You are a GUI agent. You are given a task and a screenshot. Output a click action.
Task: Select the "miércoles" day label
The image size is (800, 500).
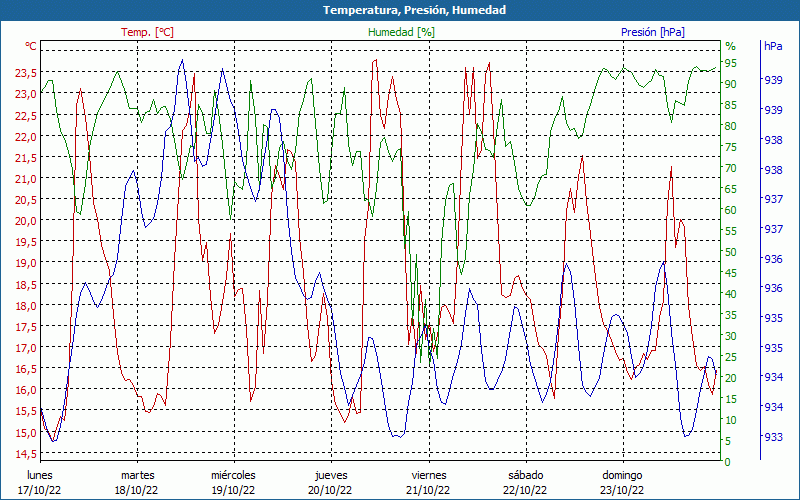click(x=233, y=476)
